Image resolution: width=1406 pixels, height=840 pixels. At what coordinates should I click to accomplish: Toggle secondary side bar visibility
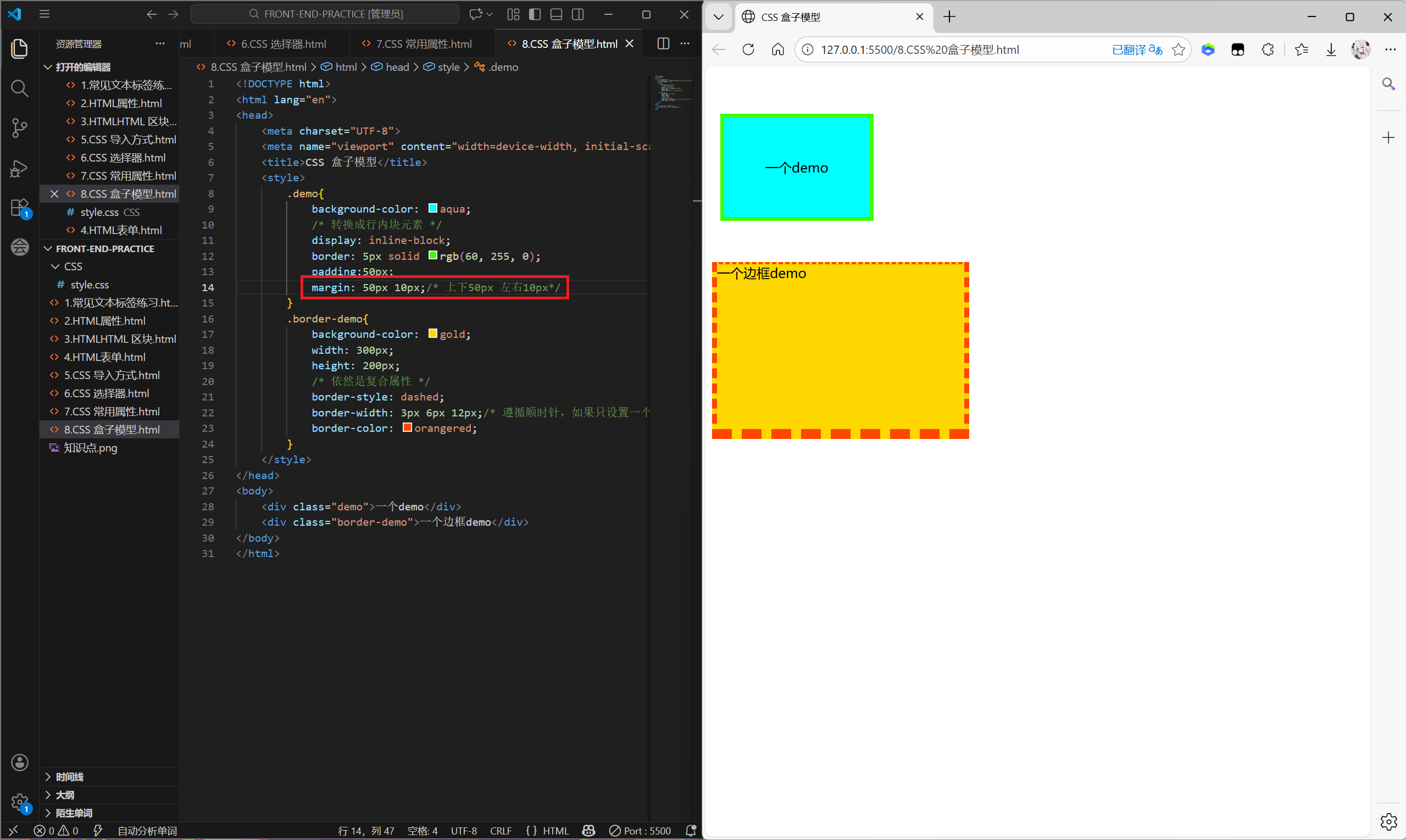pos(577,14)
